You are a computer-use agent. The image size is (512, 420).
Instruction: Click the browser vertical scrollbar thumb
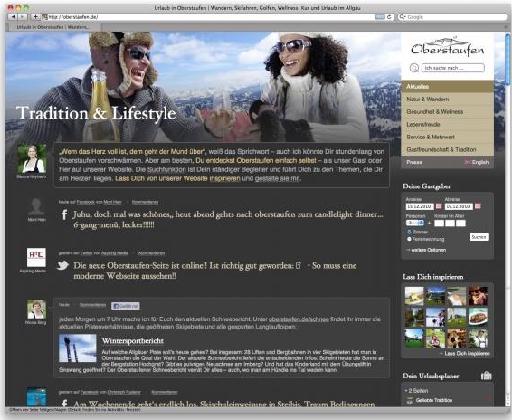click(508, 58)
